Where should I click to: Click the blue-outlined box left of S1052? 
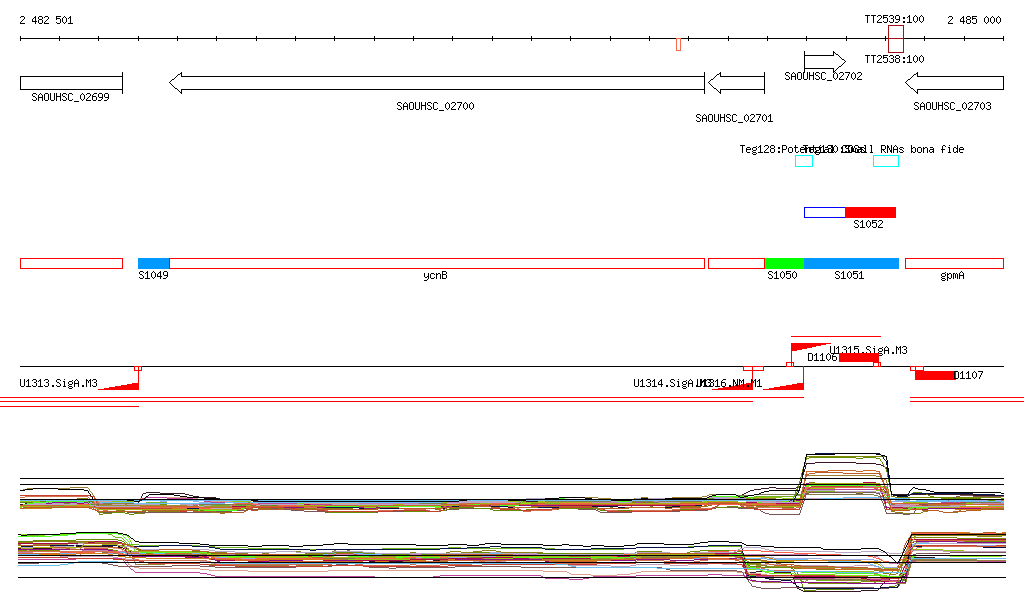[x=825, y=212]
